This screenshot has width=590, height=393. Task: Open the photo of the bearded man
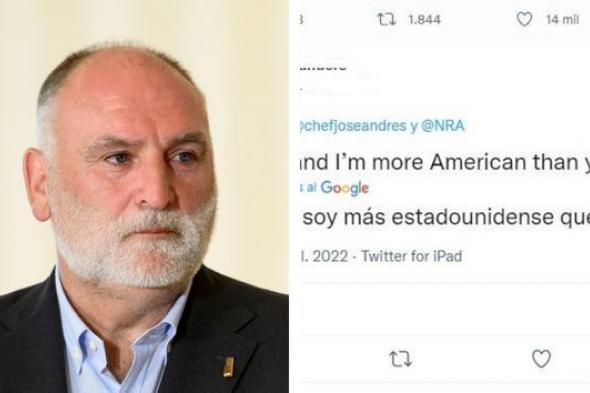pyautogui.click(x=144, y=196)
